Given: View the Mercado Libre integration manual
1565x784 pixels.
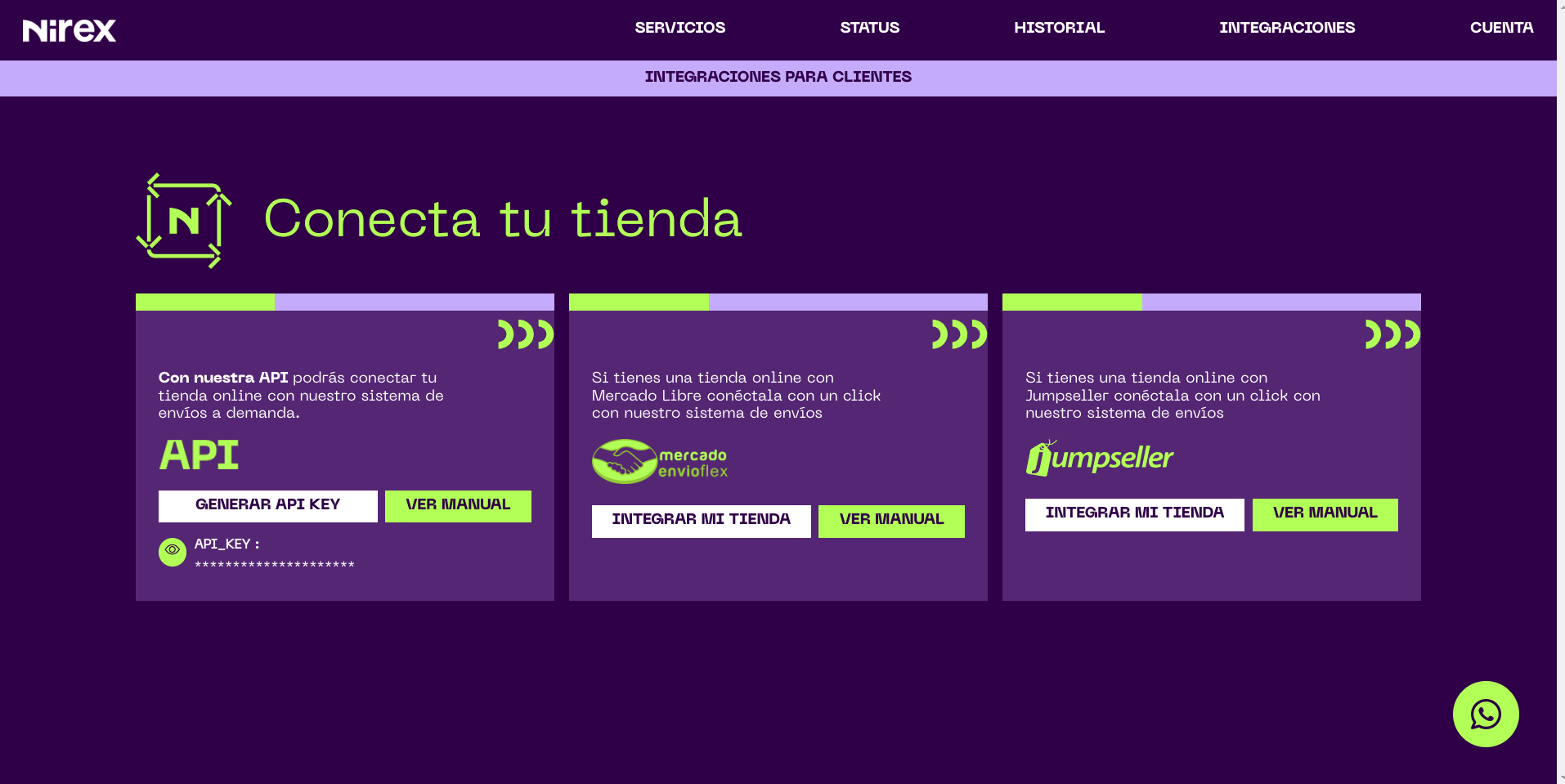Looking at the screenshot, I should click(891, 521).
